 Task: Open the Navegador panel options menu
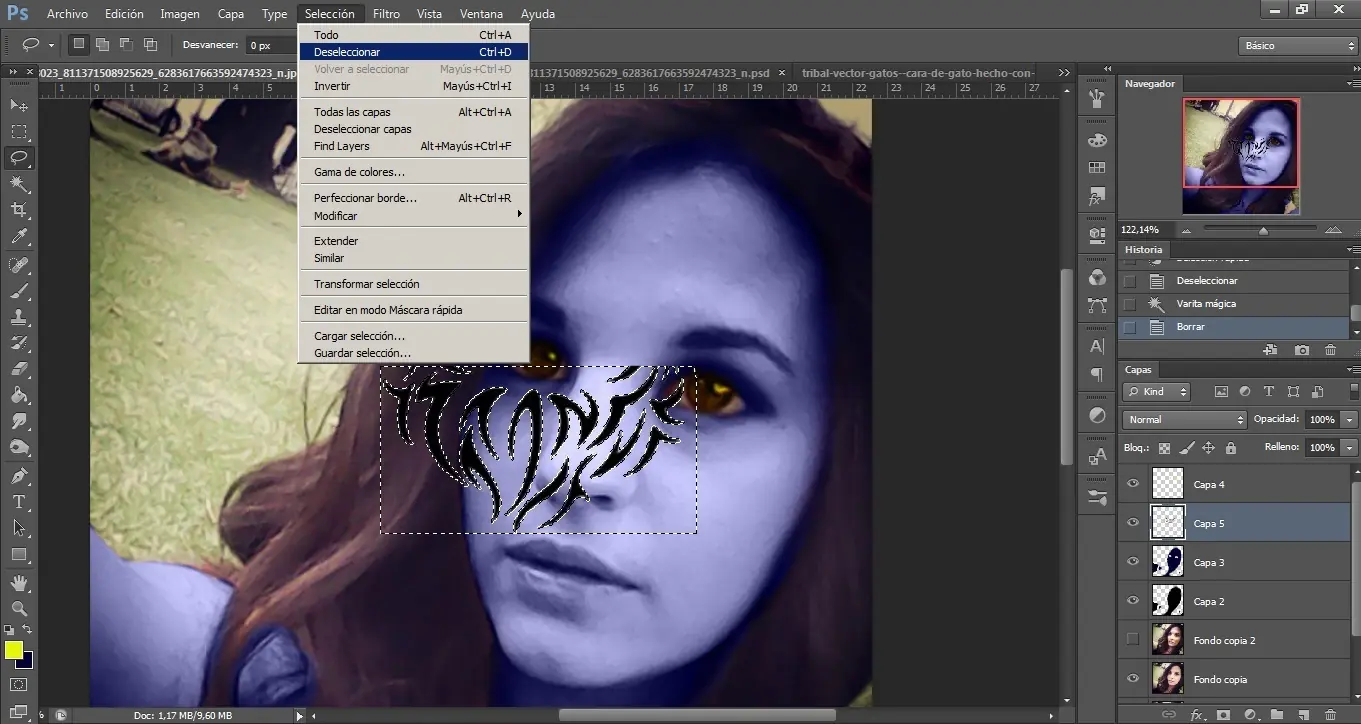(x=1353, y=84)
